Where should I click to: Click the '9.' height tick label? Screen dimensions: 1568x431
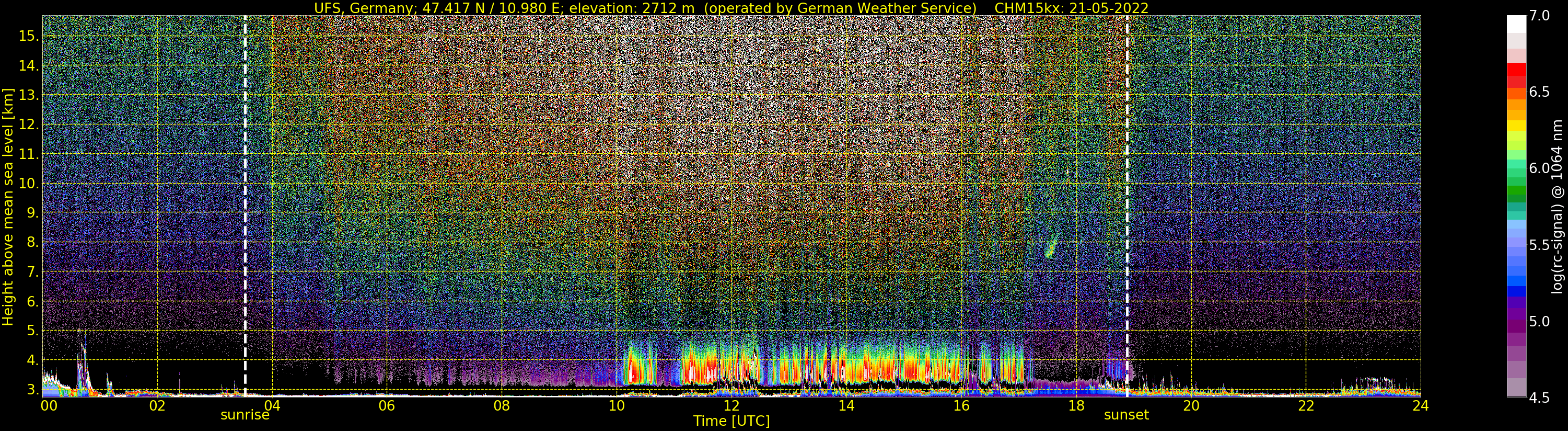pyautogui.click(x=32, y=213)
